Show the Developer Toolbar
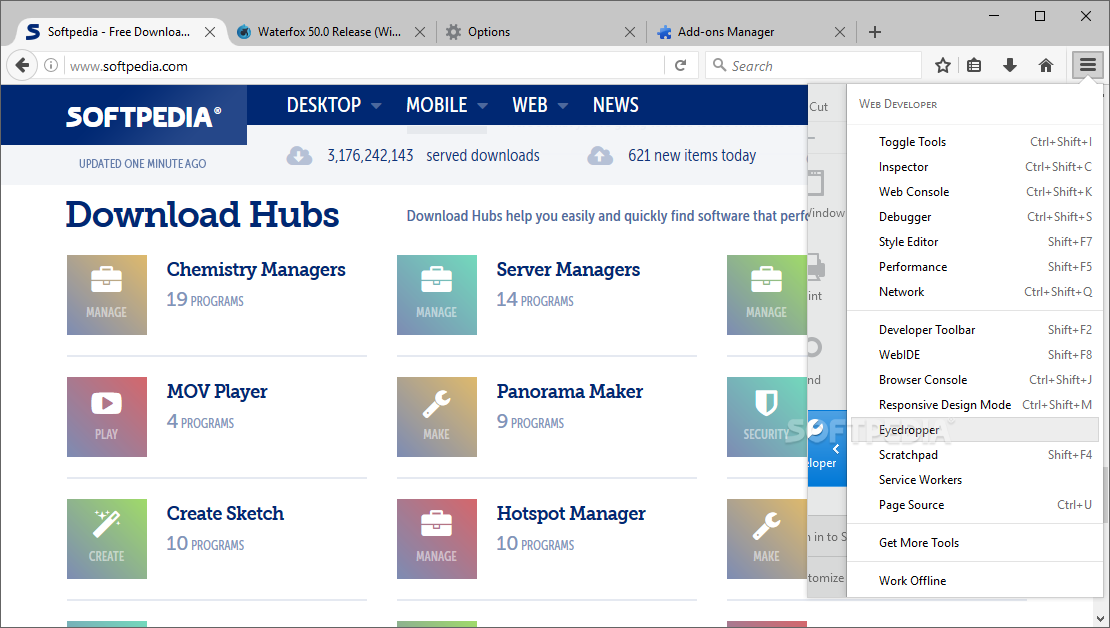This screenshot has width=1110, height=628. click(975, 330)
